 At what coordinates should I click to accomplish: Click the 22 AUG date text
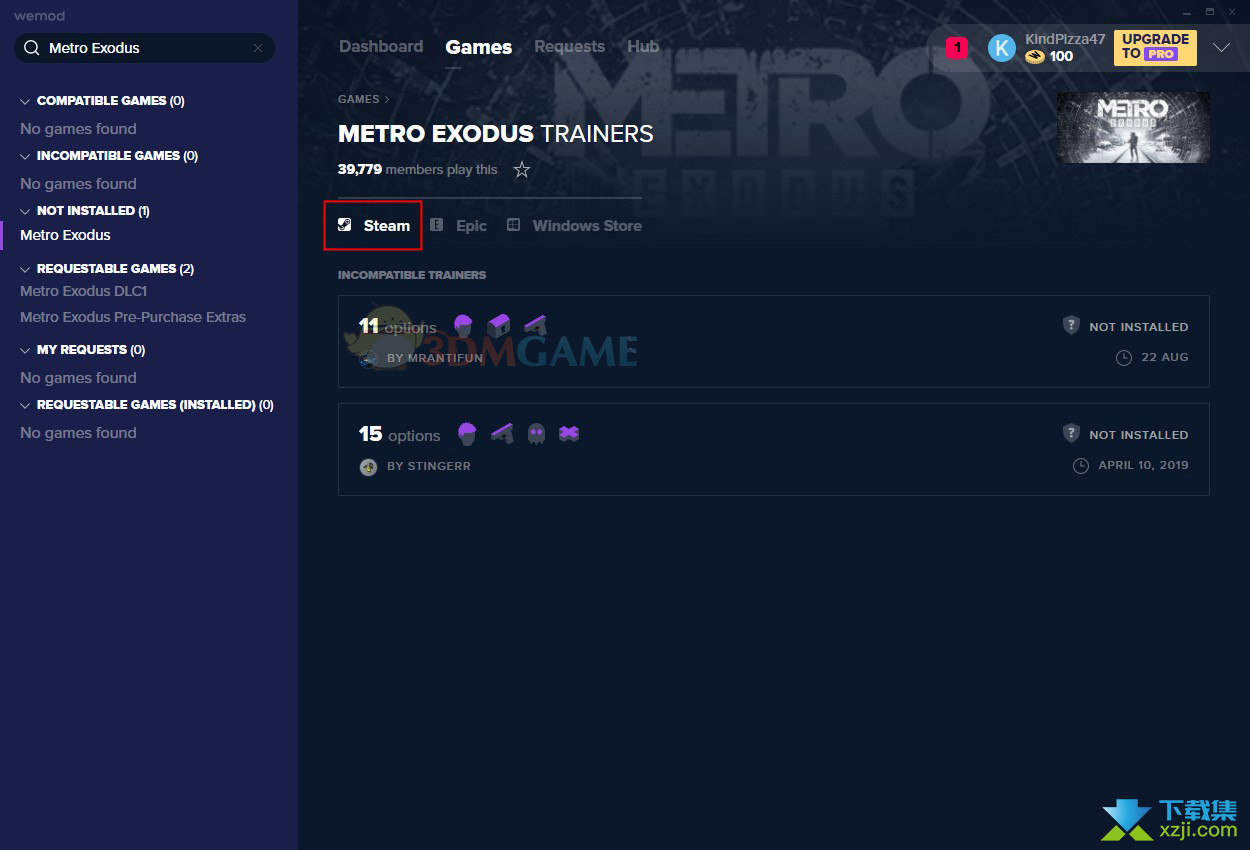coord(1165,357)
